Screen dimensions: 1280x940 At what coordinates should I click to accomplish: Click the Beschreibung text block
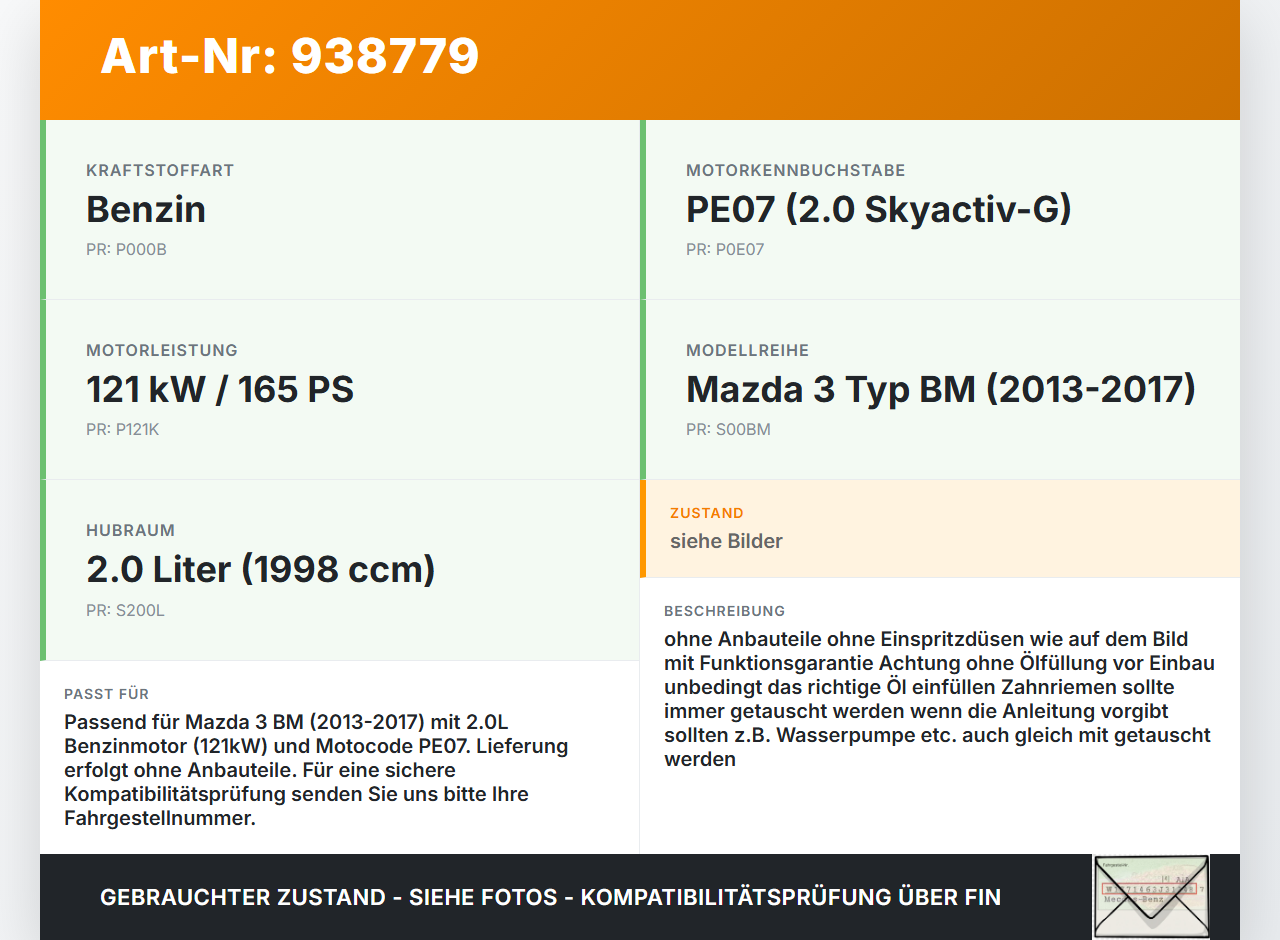[940, 699]
